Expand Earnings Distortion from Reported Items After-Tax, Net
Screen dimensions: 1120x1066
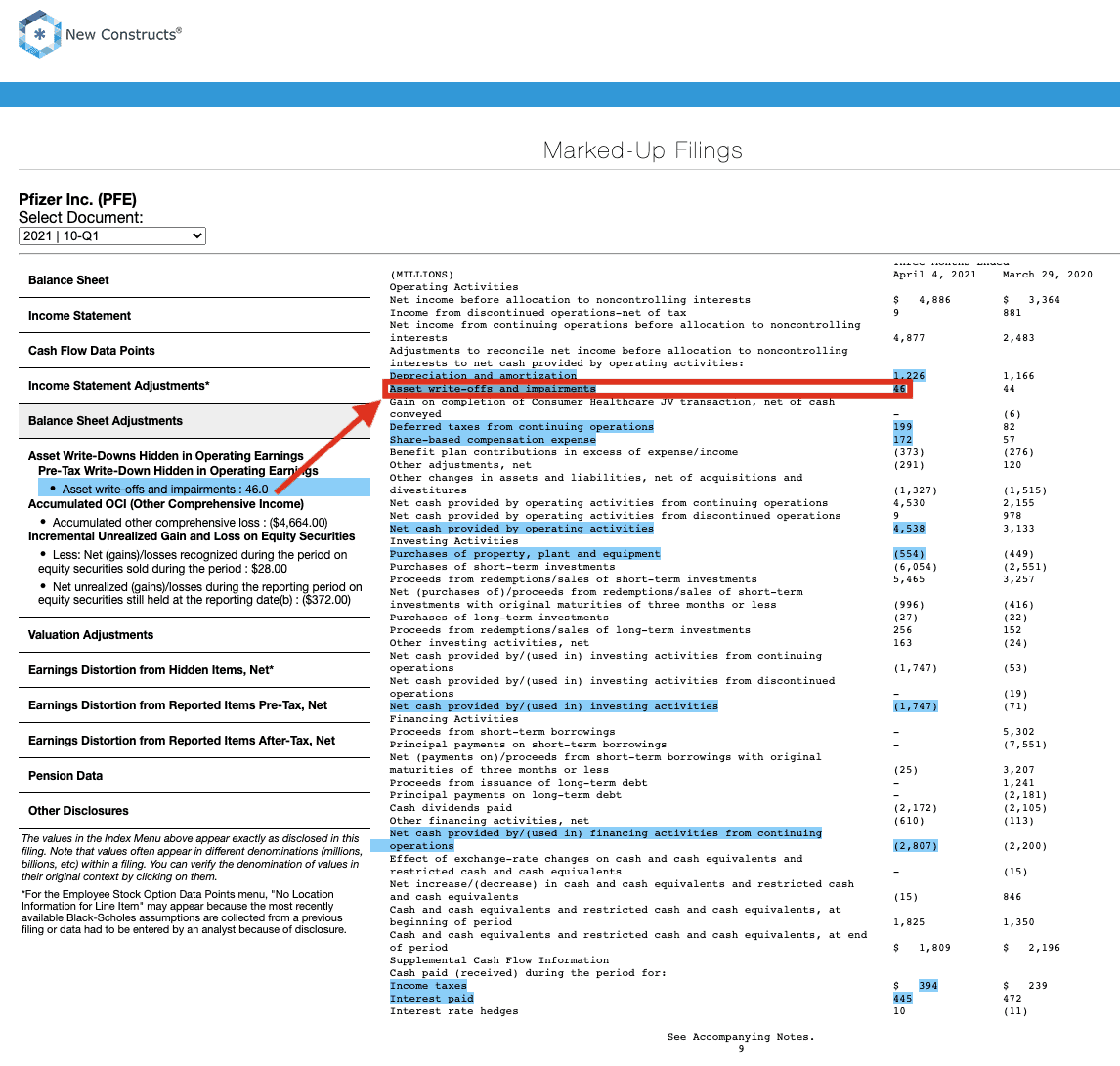[194, 741]
